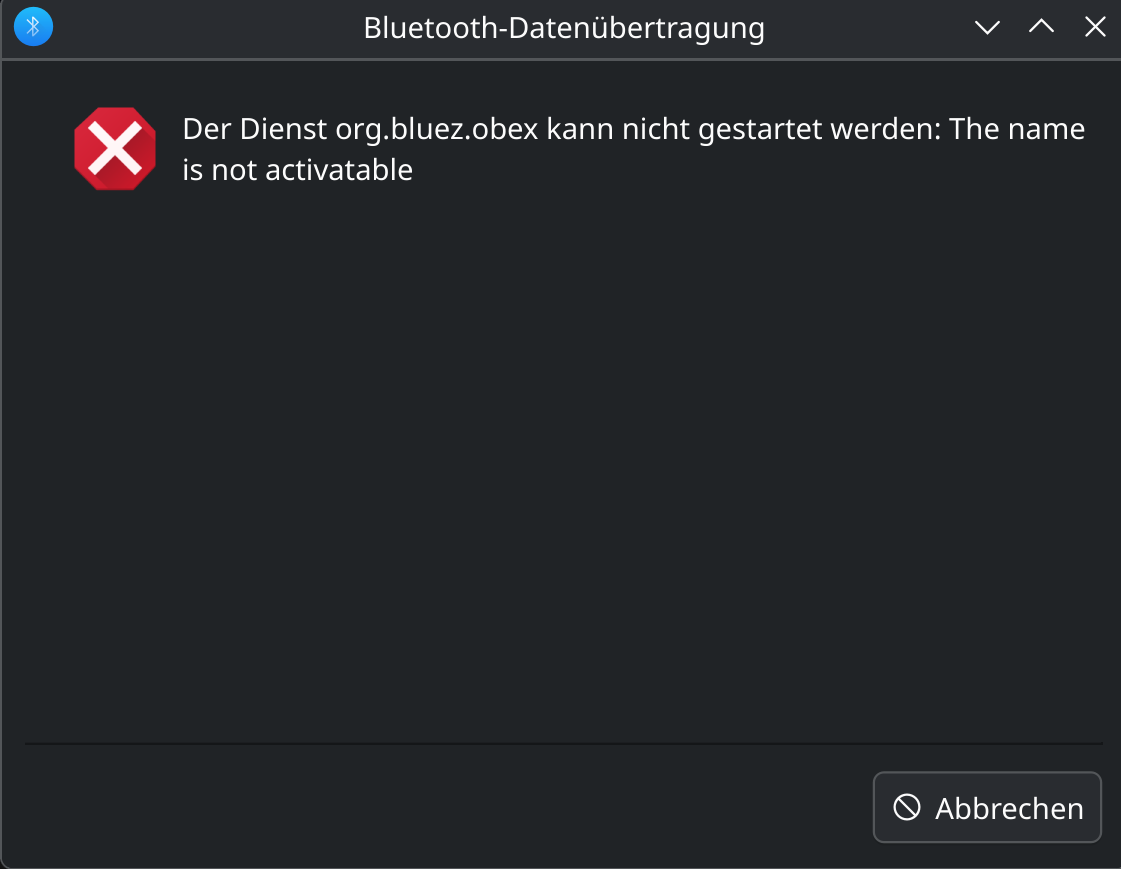Screen dimensions: 1121x869
Task: Click the "Abbrechen" label text
Action: pyautogui.click(x=1009, y=808)
